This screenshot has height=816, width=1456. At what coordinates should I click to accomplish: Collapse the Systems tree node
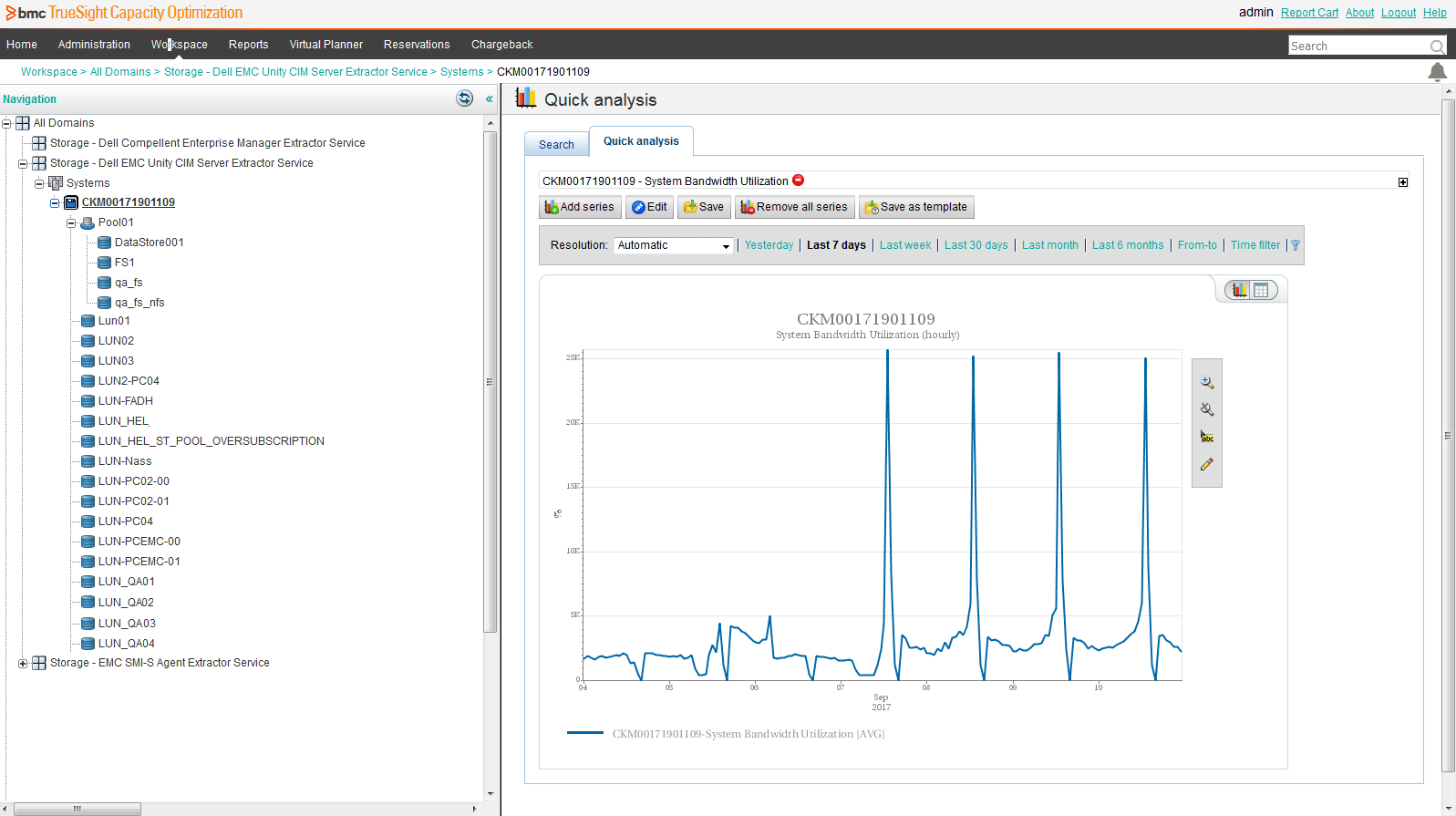click(x=39, y=183)
